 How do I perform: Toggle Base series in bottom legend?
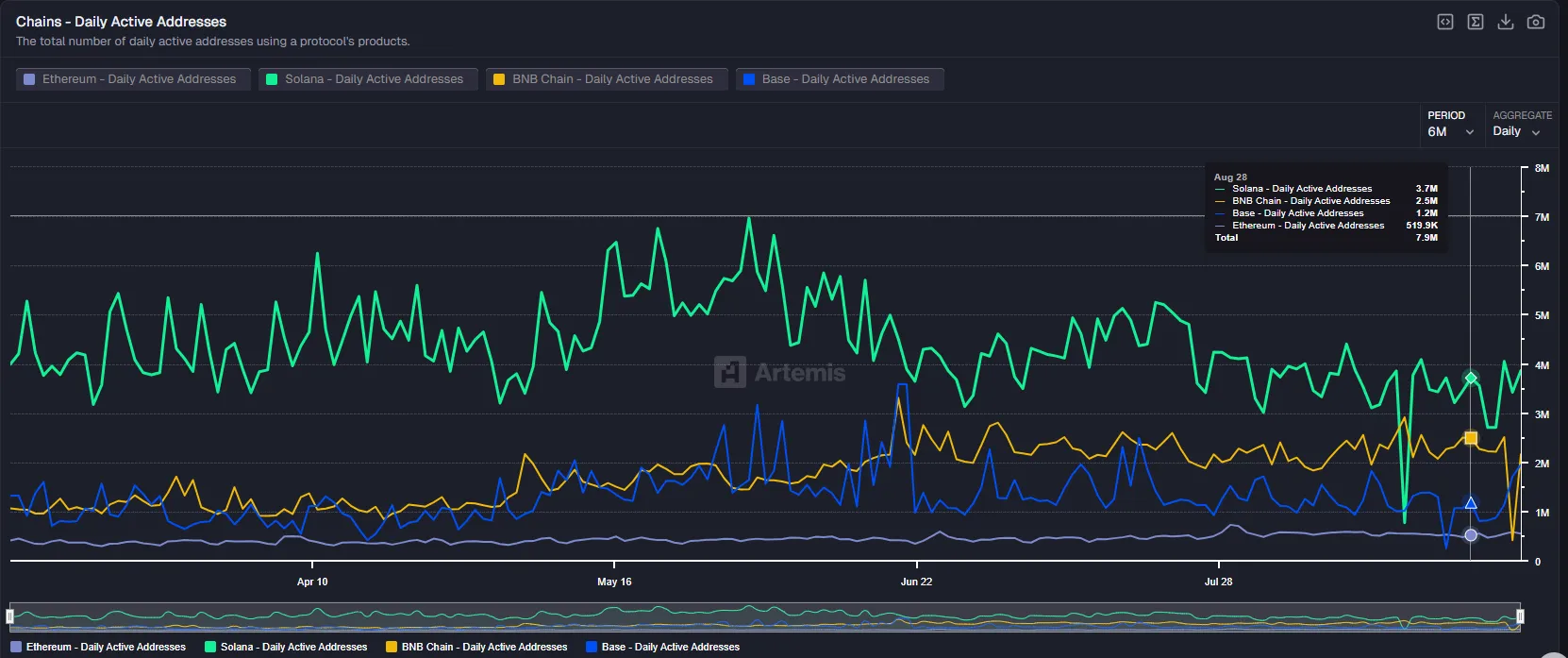tap(662, 647)
